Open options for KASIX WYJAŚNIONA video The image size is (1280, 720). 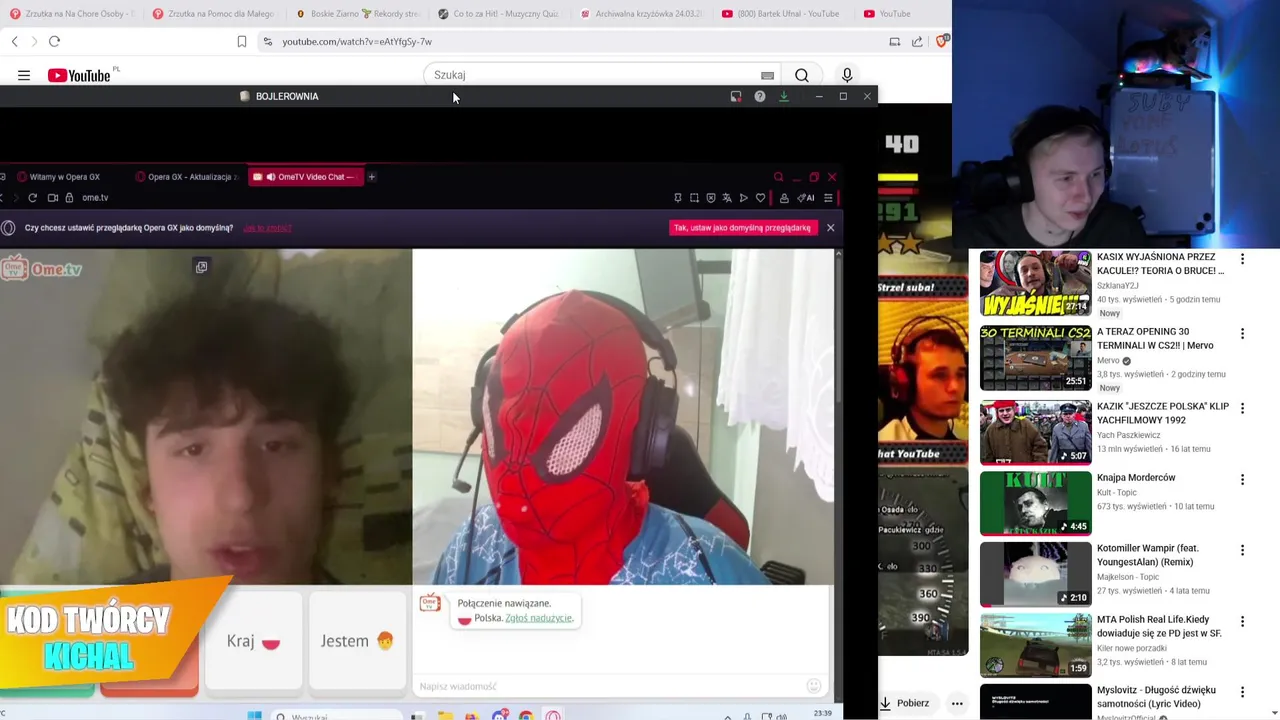pyautogui.click(x=1242, y=259)
